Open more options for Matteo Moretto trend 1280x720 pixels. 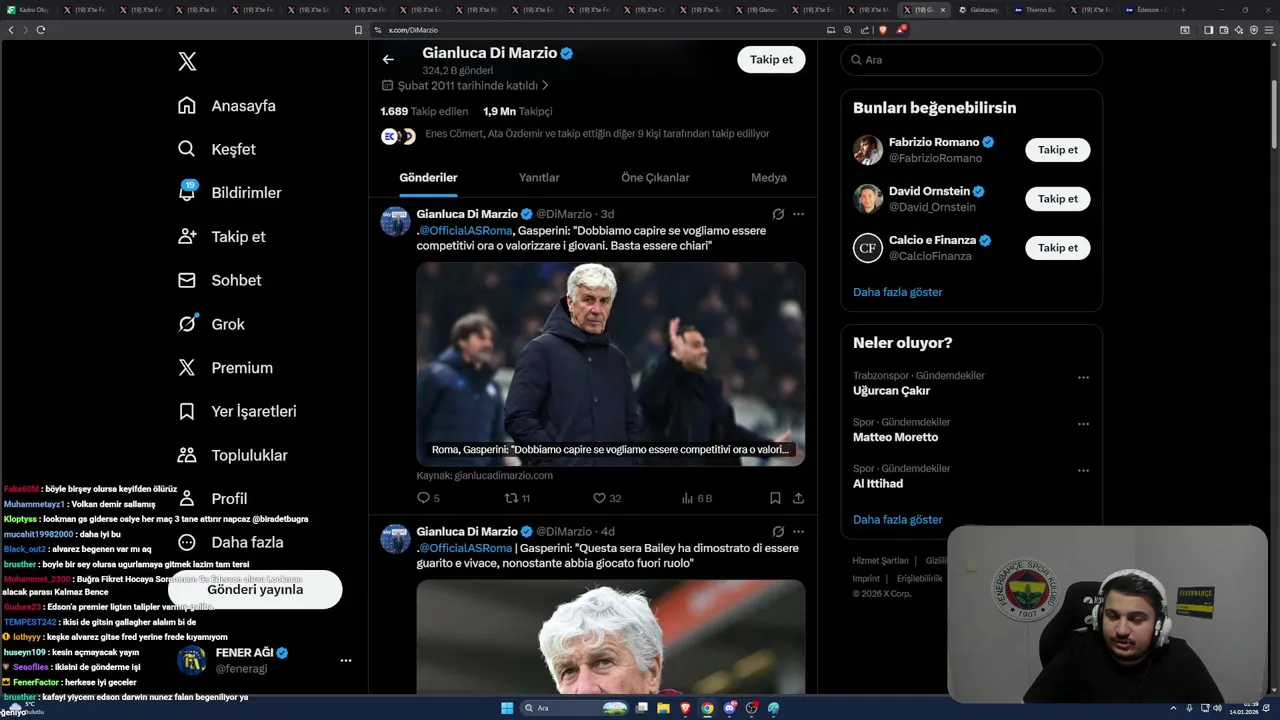(x=1083, y=424)
